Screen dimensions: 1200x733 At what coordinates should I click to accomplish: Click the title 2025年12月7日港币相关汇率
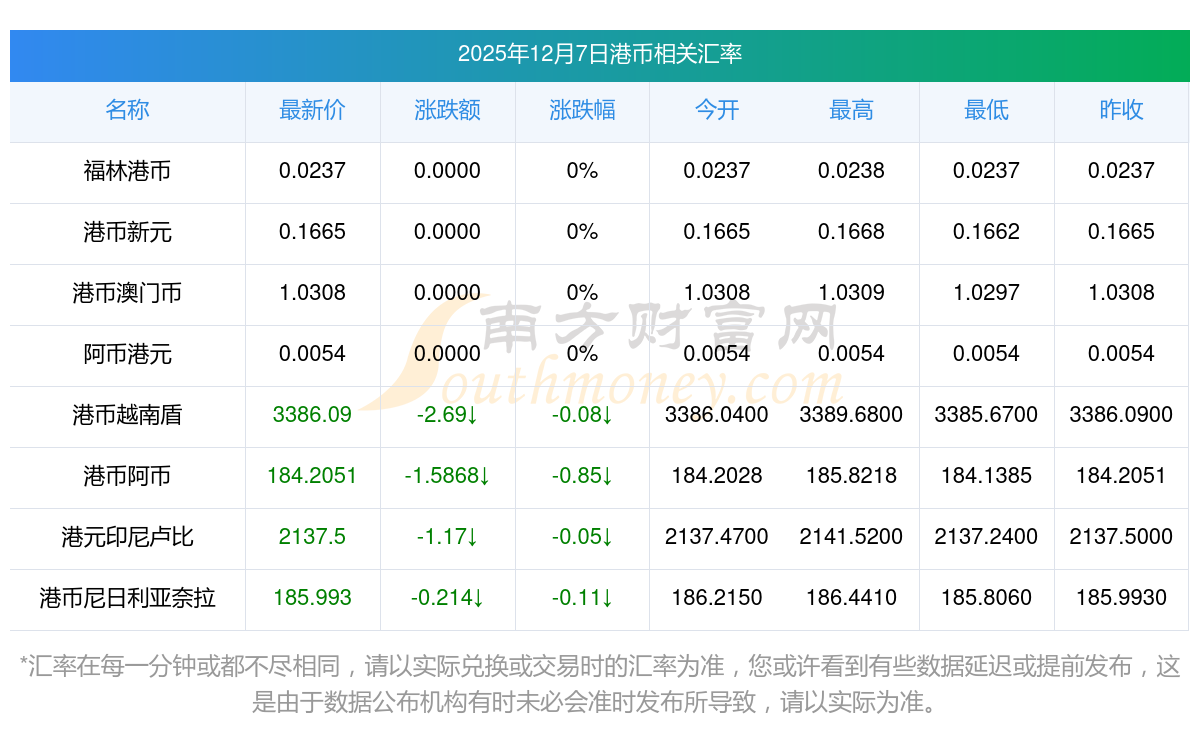coord(600,54)
